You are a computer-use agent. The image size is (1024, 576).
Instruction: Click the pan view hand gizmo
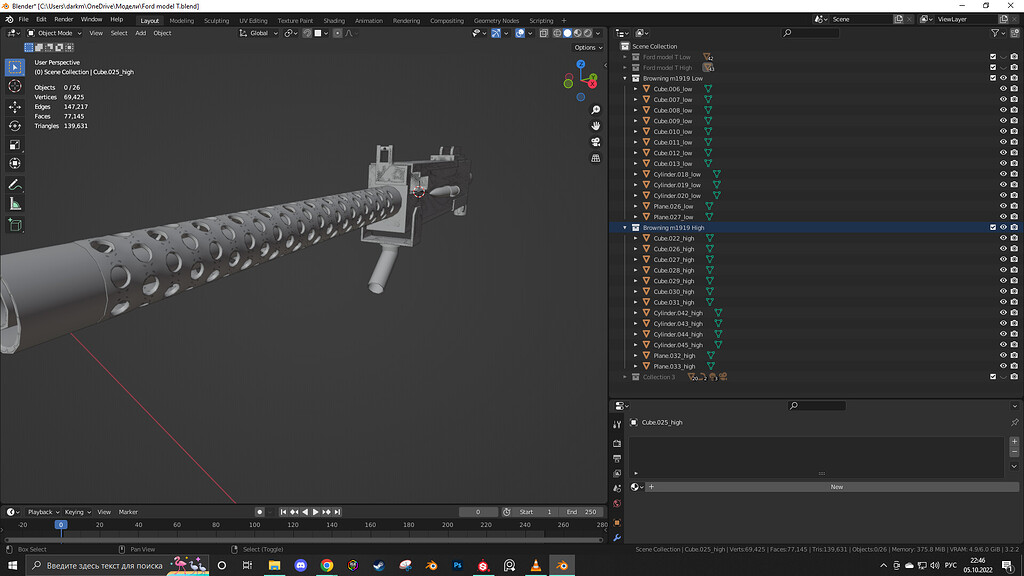596,125
